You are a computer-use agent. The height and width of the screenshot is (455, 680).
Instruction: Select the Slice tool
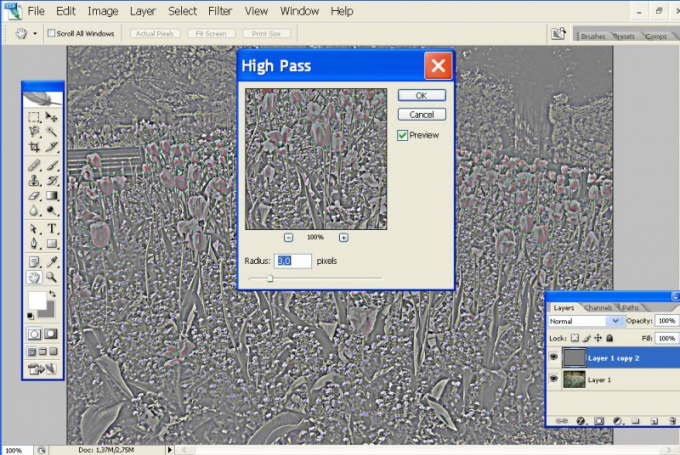[x=52, y=147]
